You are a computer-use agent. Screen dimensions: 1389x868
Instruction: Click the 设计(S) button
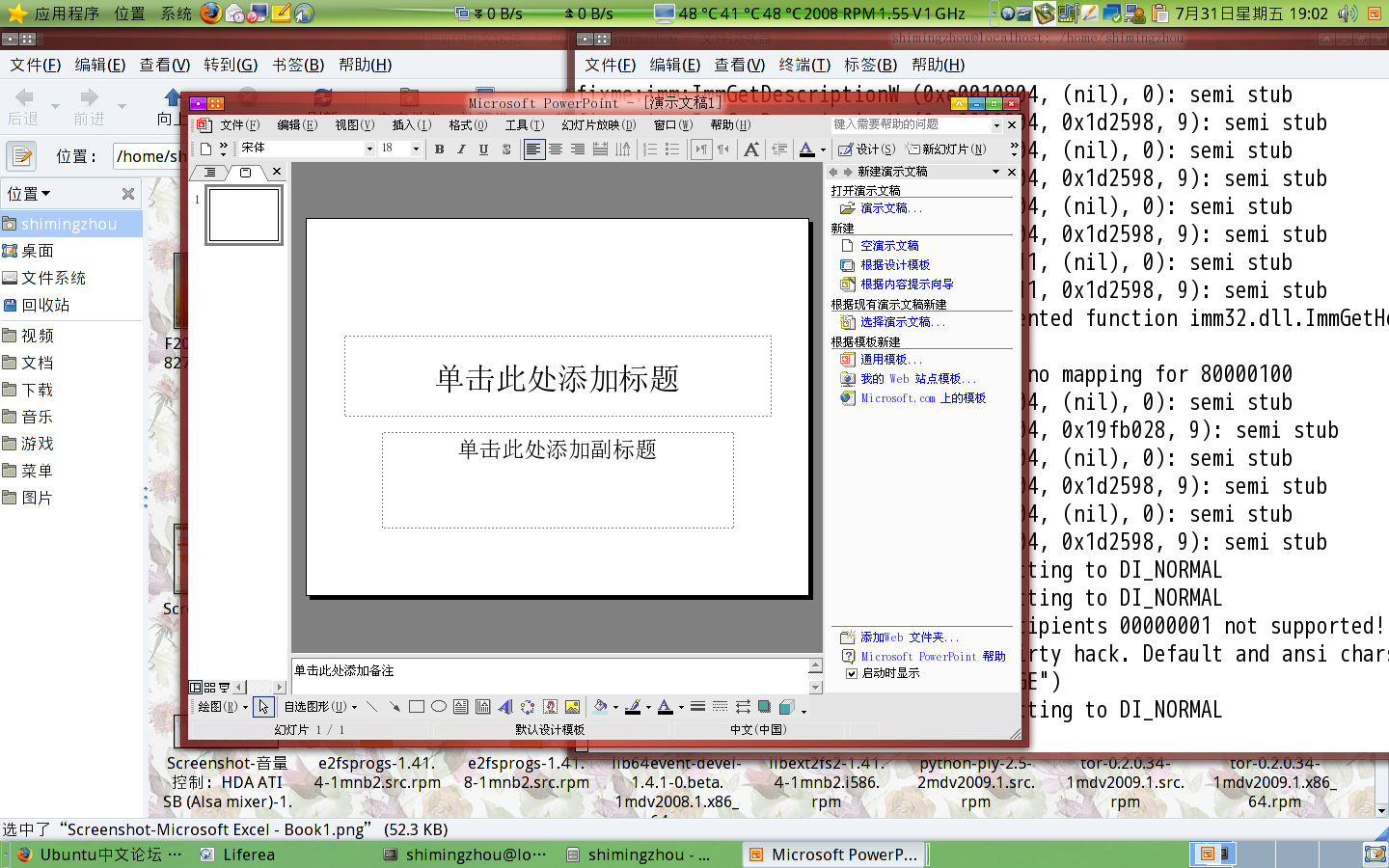(866, 149)
